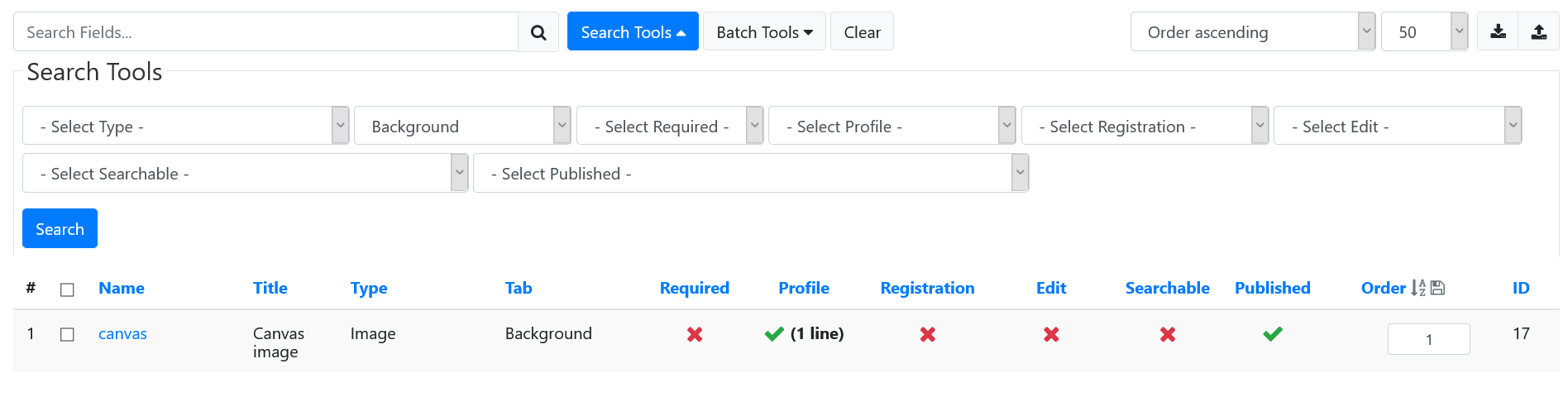
Task: Click the magnifier search icon button
Action: (538, 32)
